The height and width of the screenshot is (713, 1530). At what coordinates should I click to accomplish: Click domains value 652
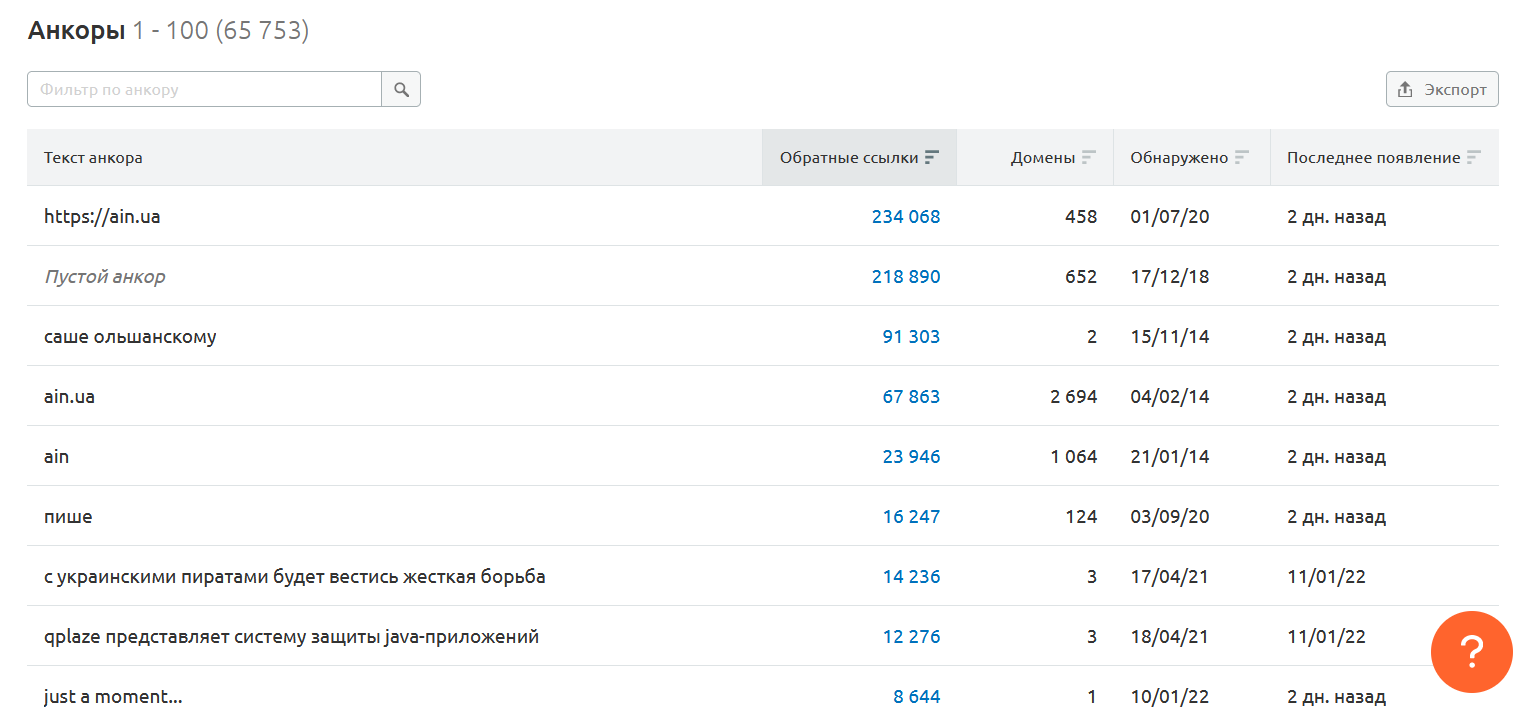click(x=1081, y=276)
